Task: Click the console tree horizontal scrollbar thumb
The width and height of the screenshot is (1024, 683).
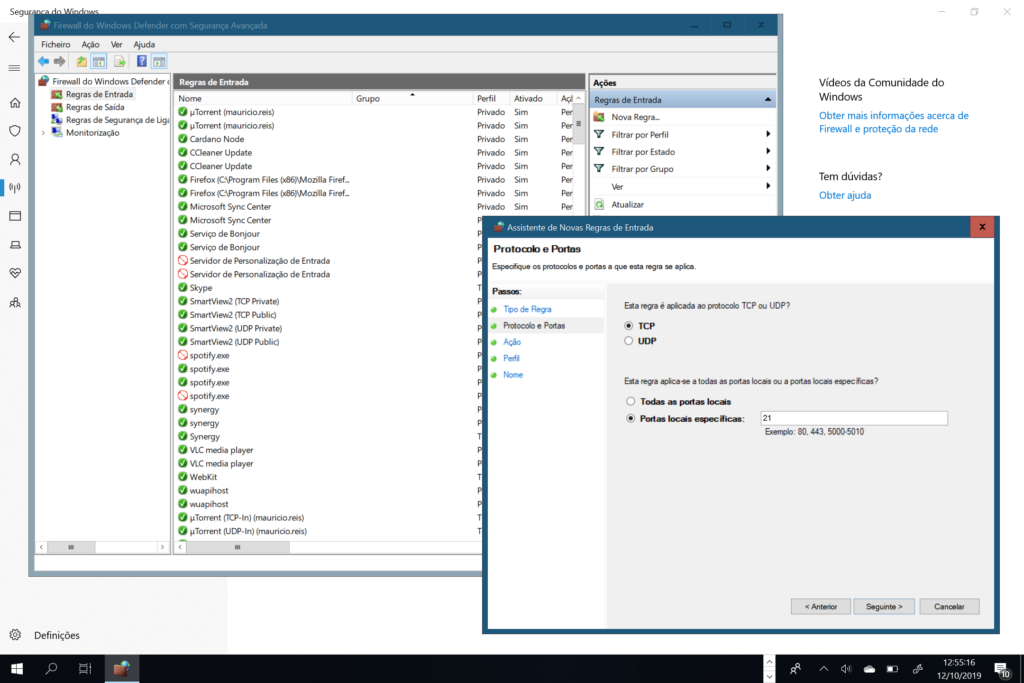Action: pyautogui.click(x=71, y=547)
